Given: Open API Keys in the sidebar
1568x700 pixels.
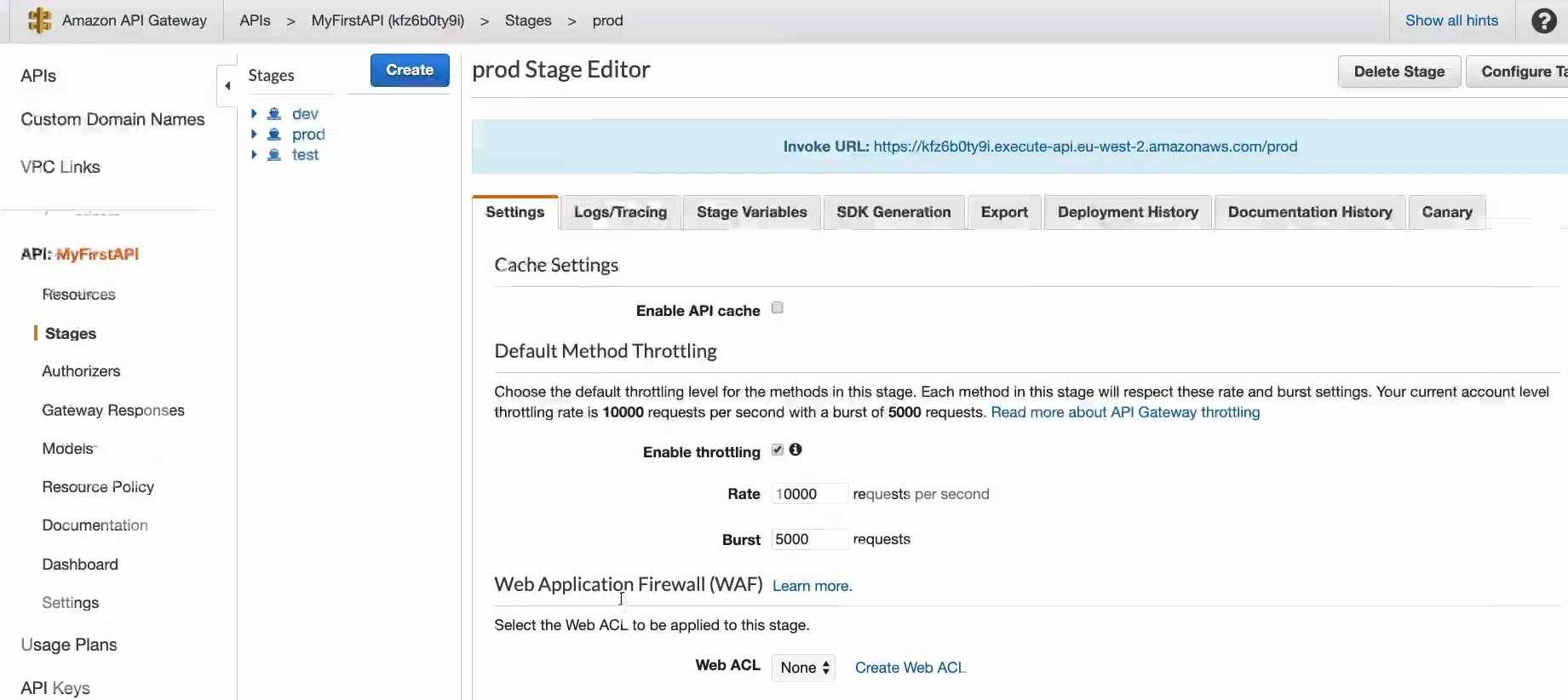Looking at the screenshot, I should 55,687.
